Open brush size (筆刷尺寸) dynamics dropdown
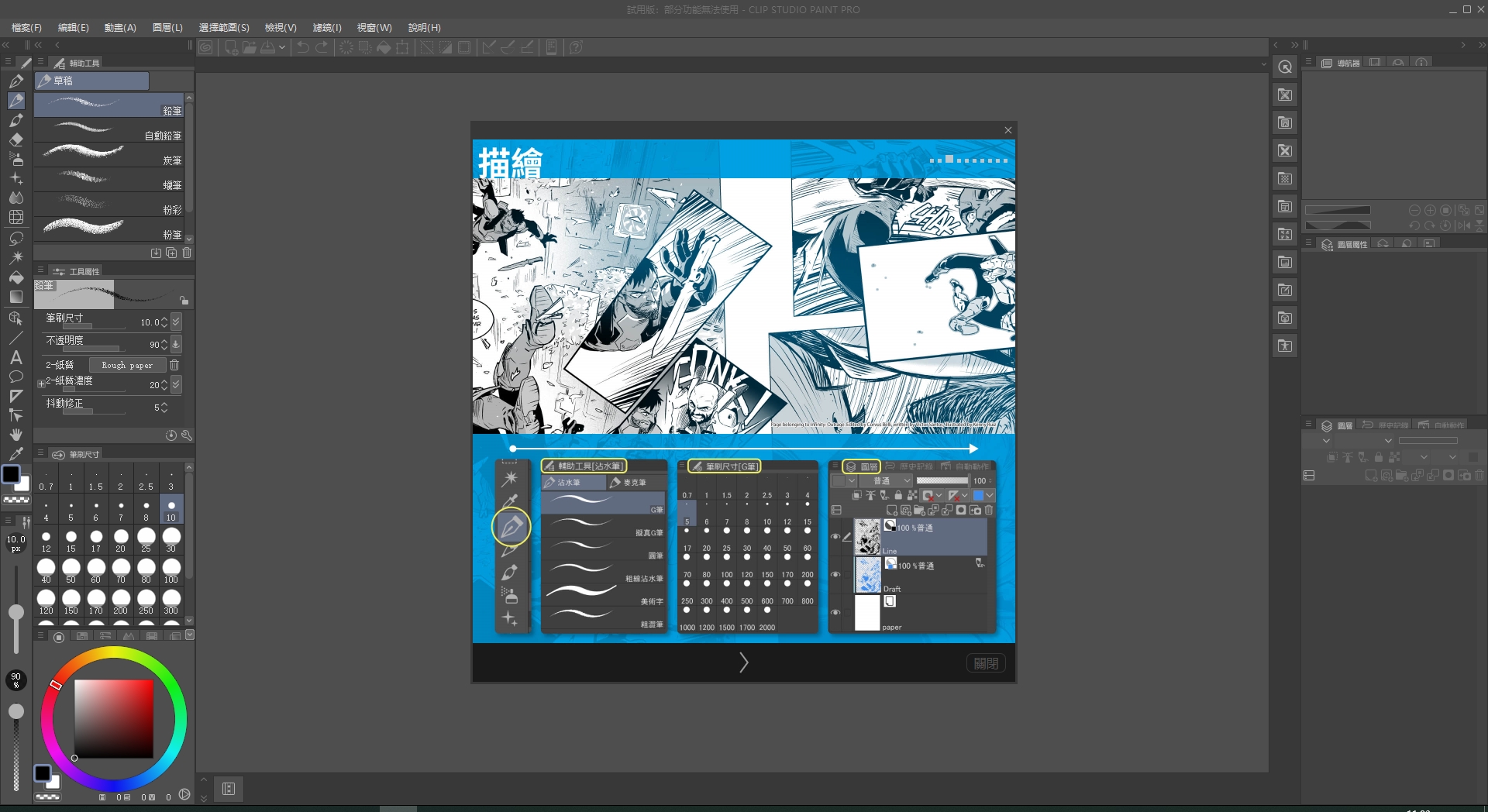This screenshot has height=812, width=1488. 176,322
